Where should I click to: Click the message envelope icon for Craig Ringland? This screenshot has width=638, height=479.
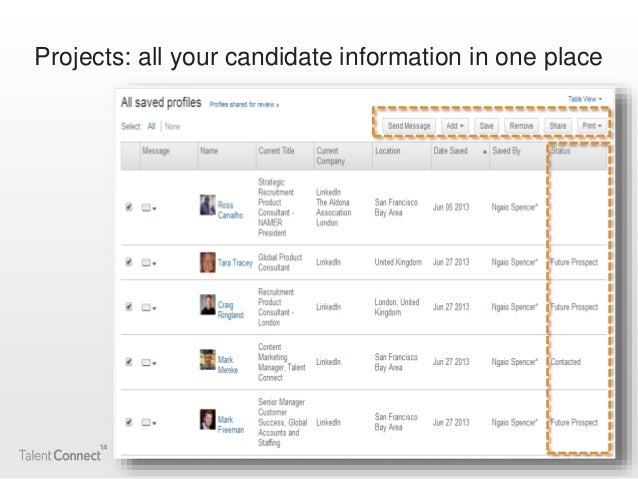146,308
